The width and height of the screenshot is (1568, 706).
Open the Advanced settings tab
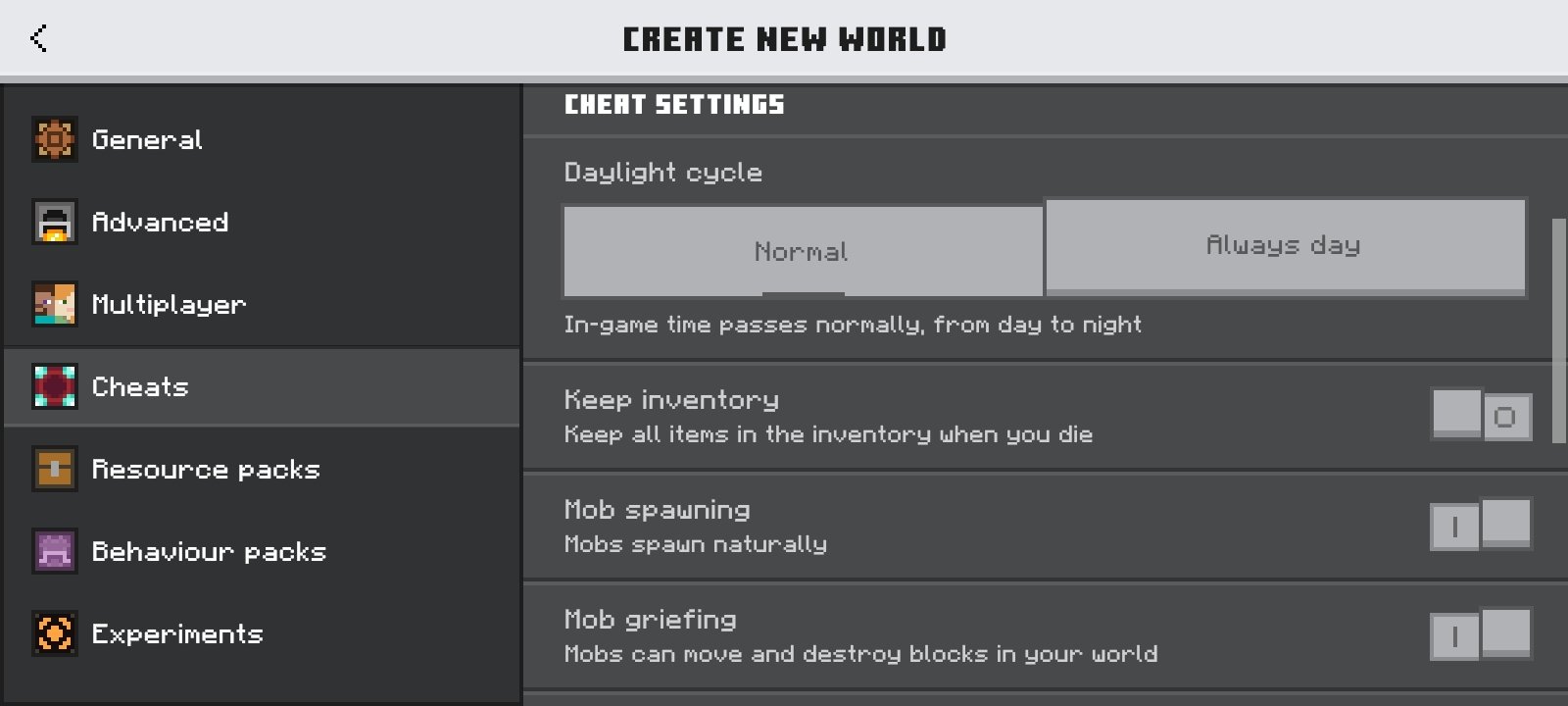[x=262, y=223]
